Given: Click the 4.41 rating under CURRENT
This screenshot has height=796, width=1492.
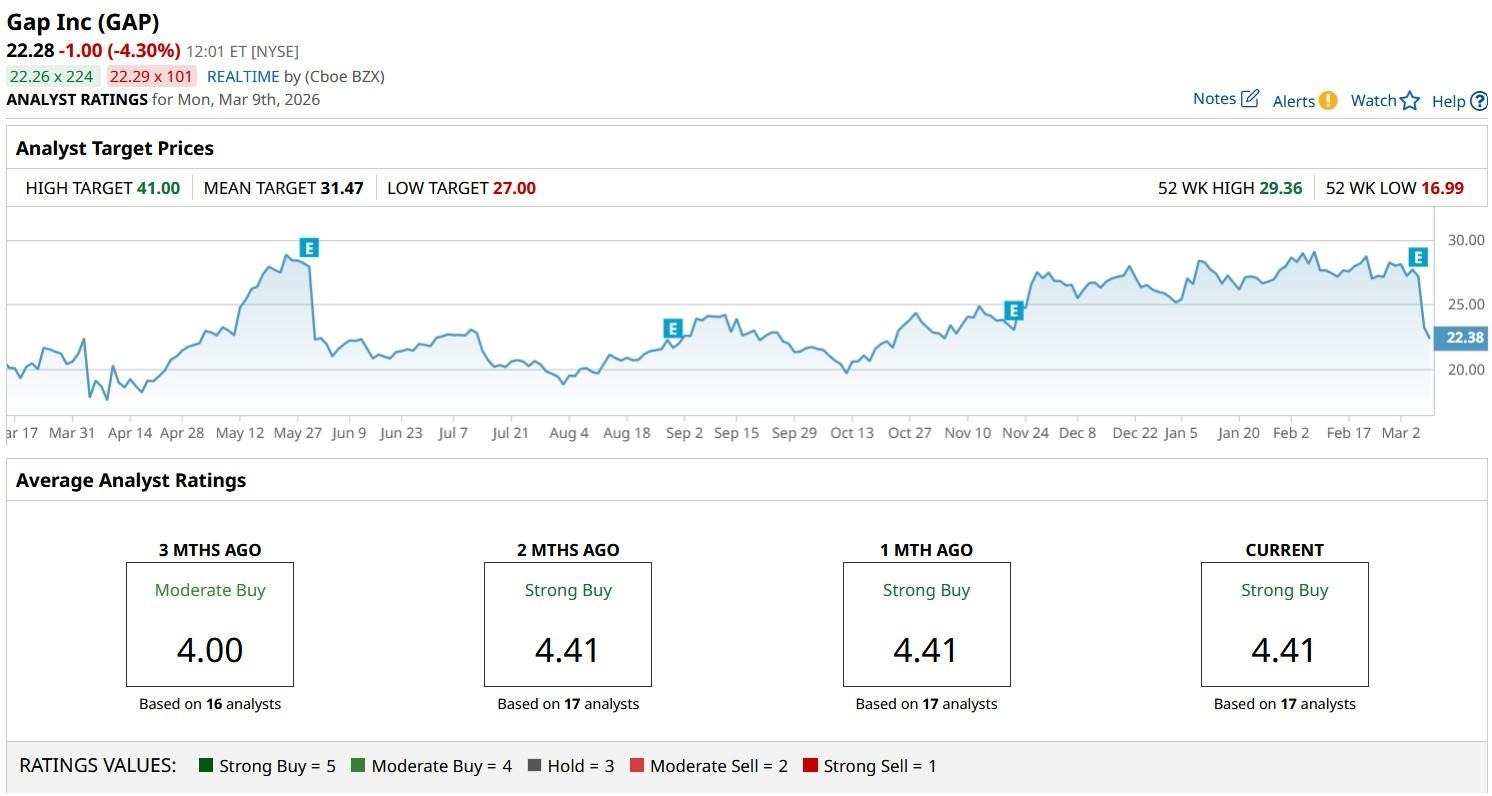Looking at the screenshot, I should click(x=1284, y=650).
